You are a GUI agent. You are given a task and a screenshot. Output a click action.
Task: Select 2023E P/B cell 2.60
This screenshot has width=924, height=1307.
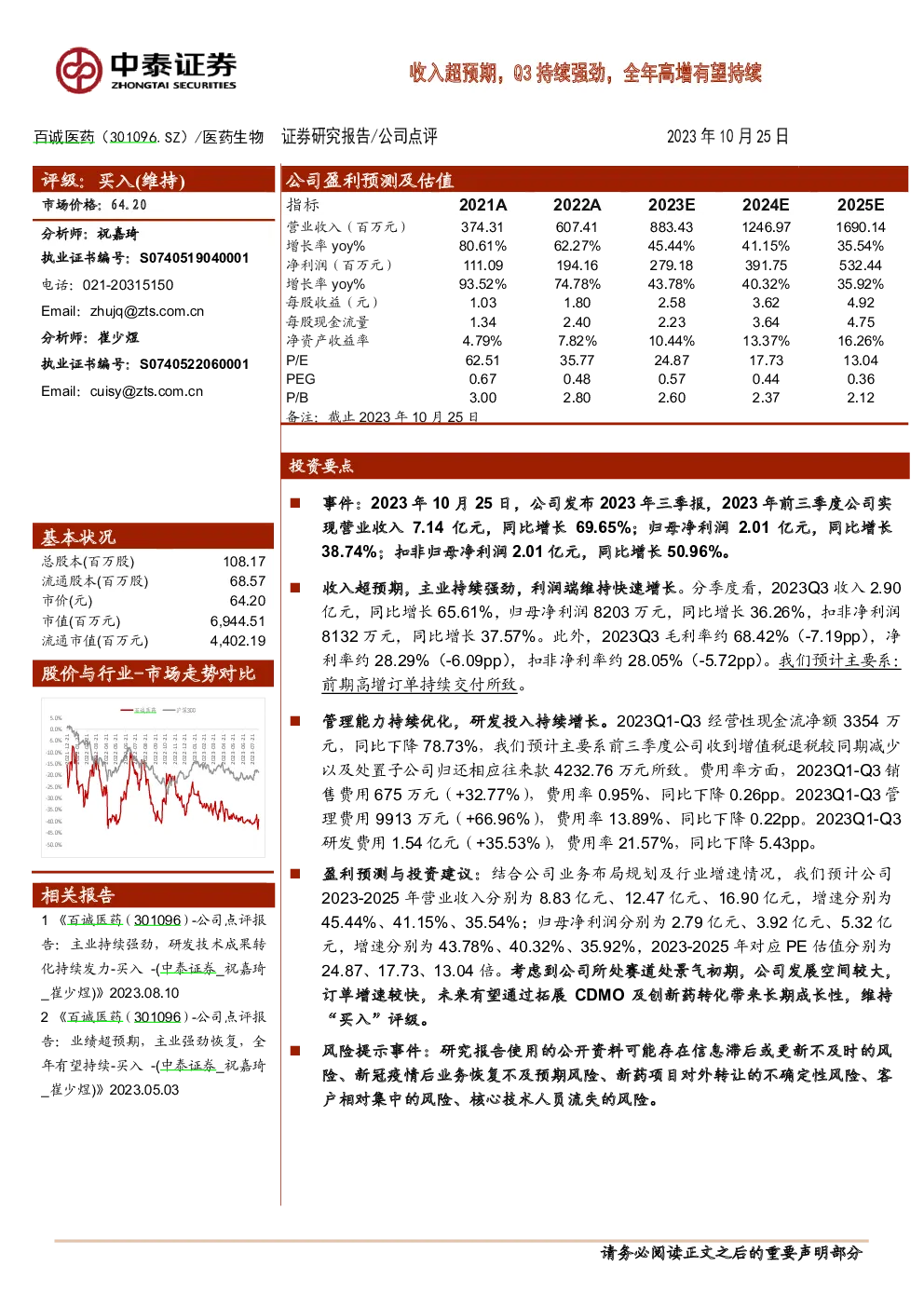672,398
